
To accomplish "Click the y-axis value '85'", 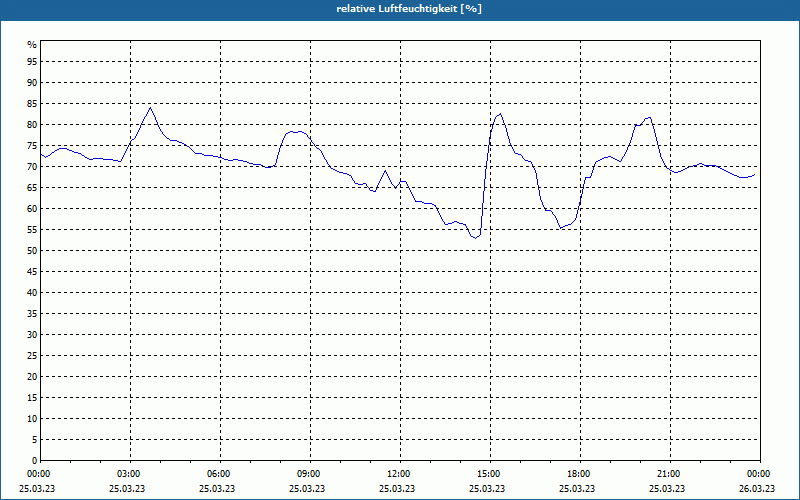I will pyautogui.click(x=32, y=104).
